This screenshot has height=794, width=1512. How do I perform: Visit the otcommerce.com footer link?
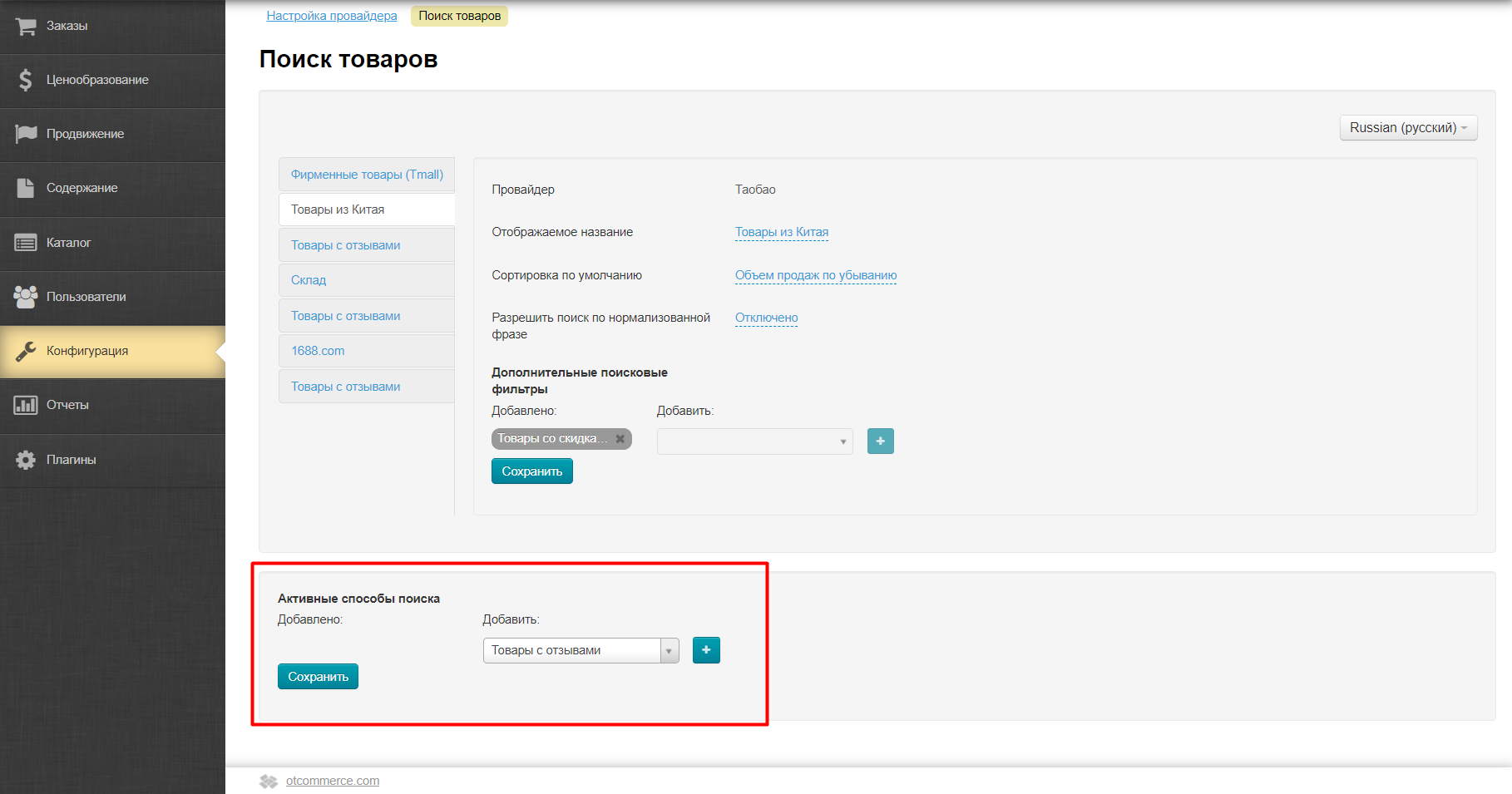(332, 780)
